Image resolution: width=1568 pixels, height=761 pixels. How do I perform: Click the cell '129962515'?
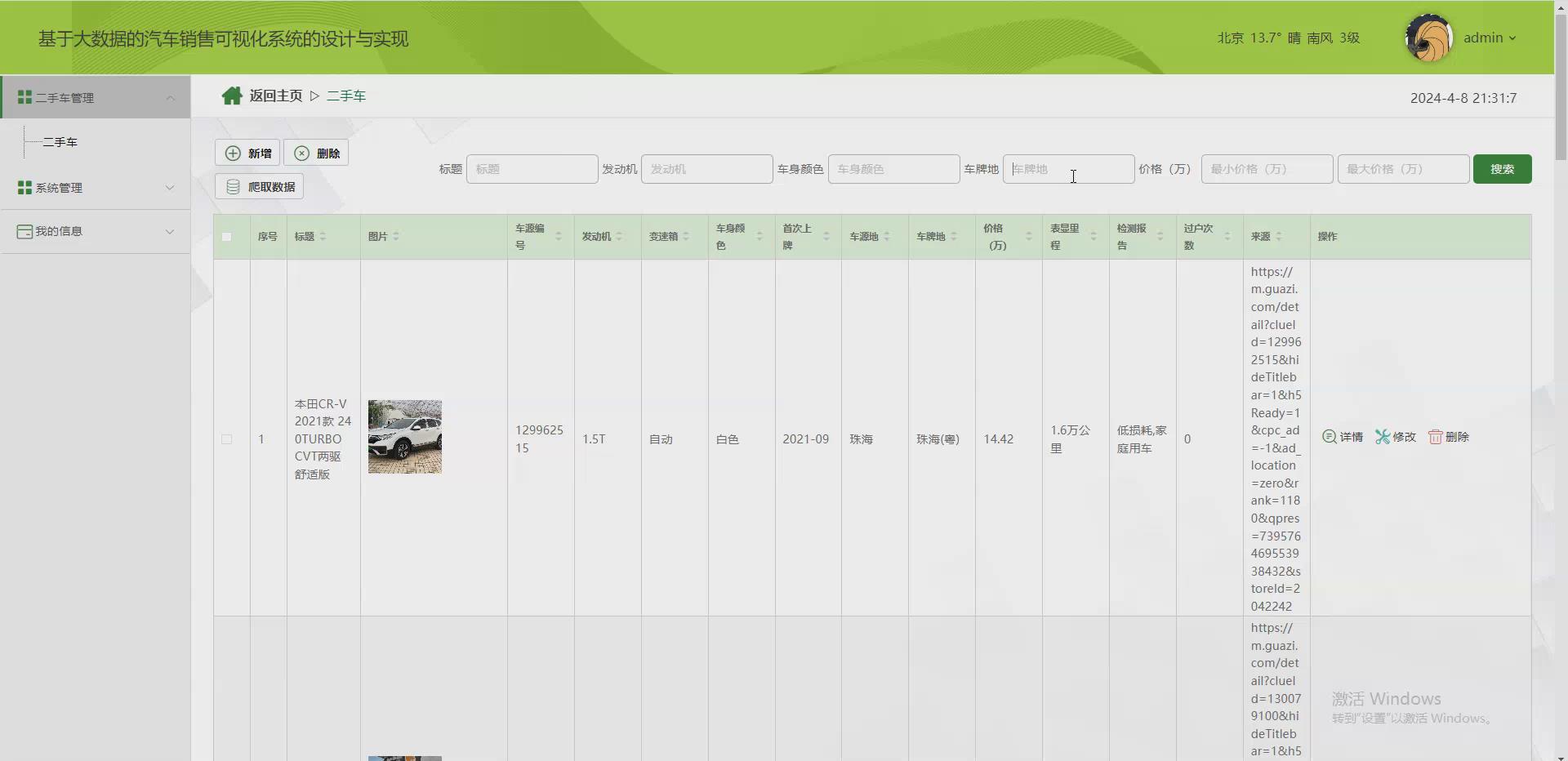pyautogui.click(x=540, y=438)
